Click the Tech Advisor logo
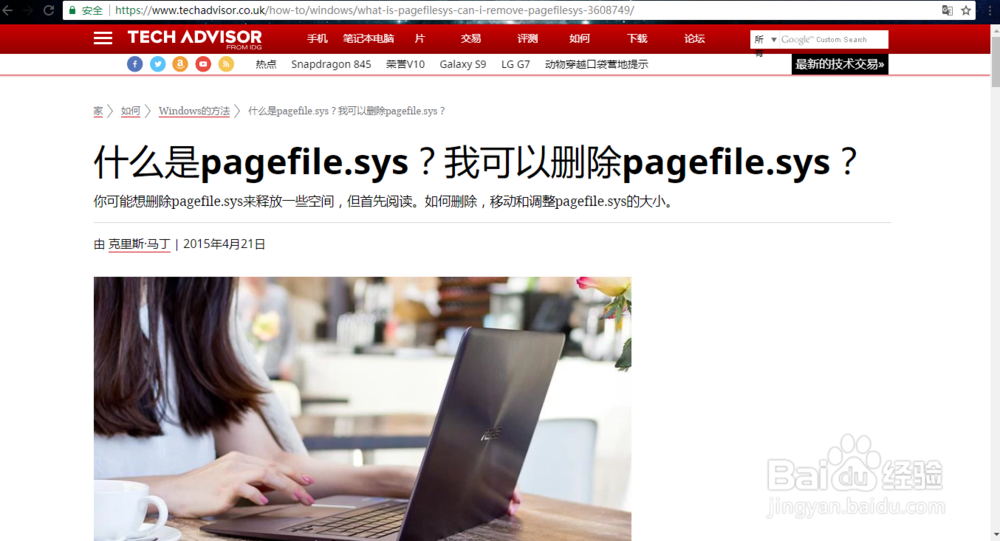This screenshot has height=541, width=1000. coord(195,38)
